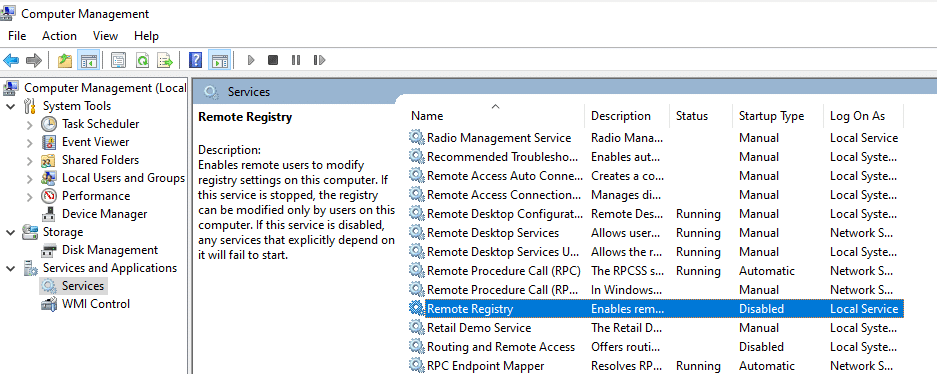This screenshot has height=374, width=937.
Task: Sort by the Log On As header
Action: pyautogui.click(x=863, y=116)
